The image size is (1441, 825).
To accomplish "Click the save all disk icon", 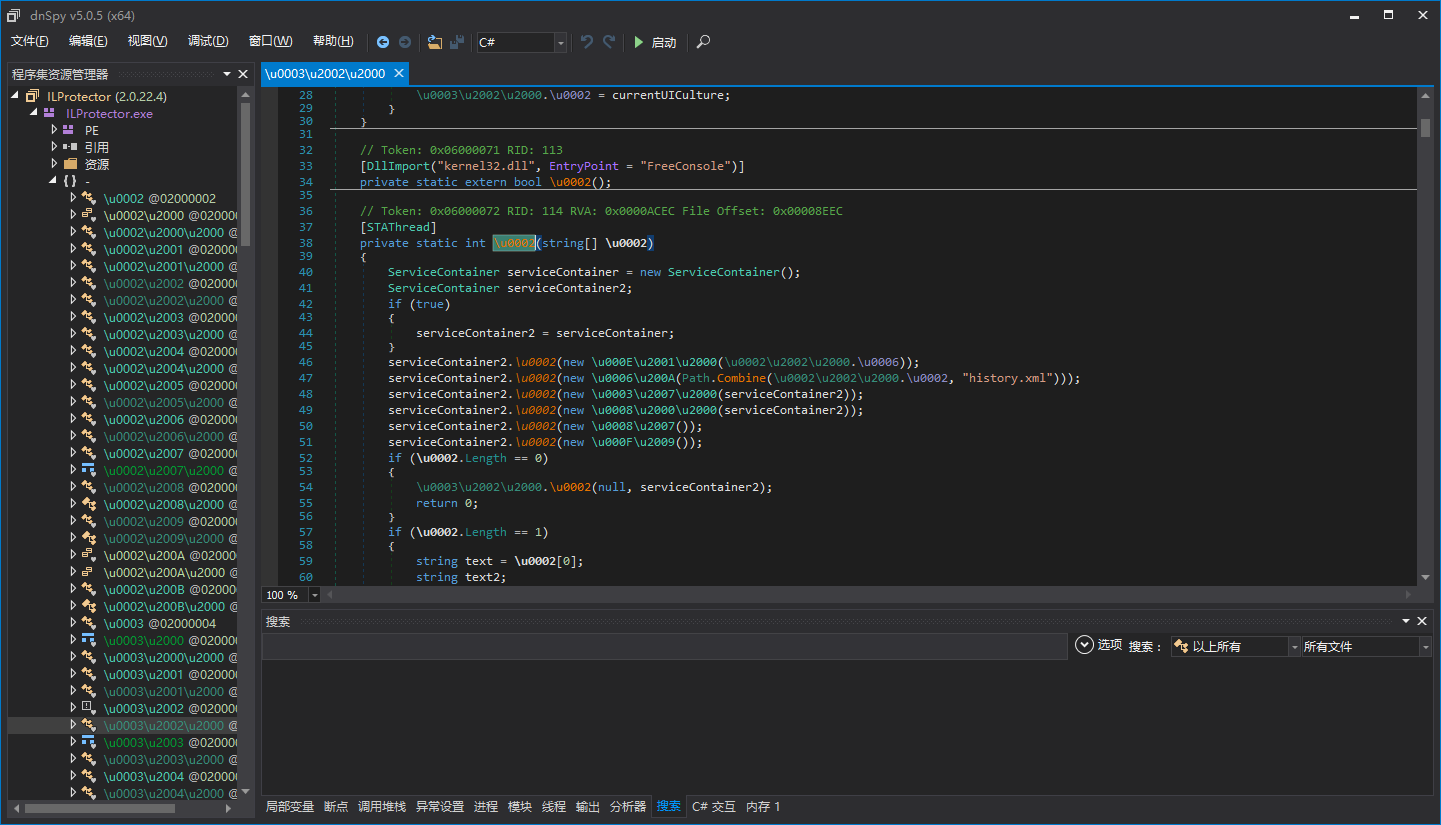I will pyautogui.click(x=457, y=42).
